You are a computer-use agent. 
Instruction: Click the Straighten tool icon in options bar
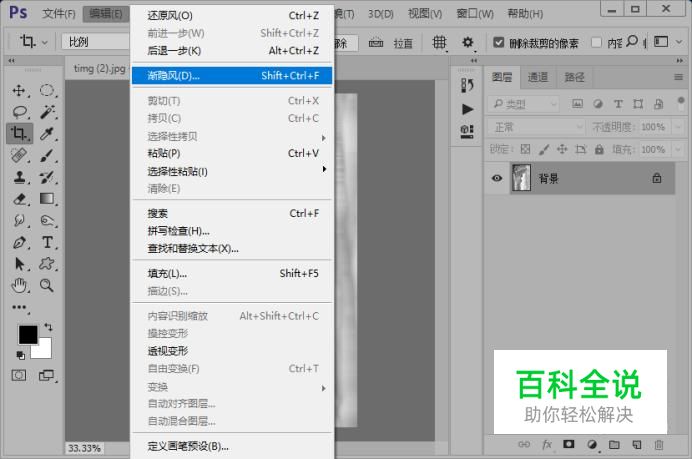click(376, 43)
